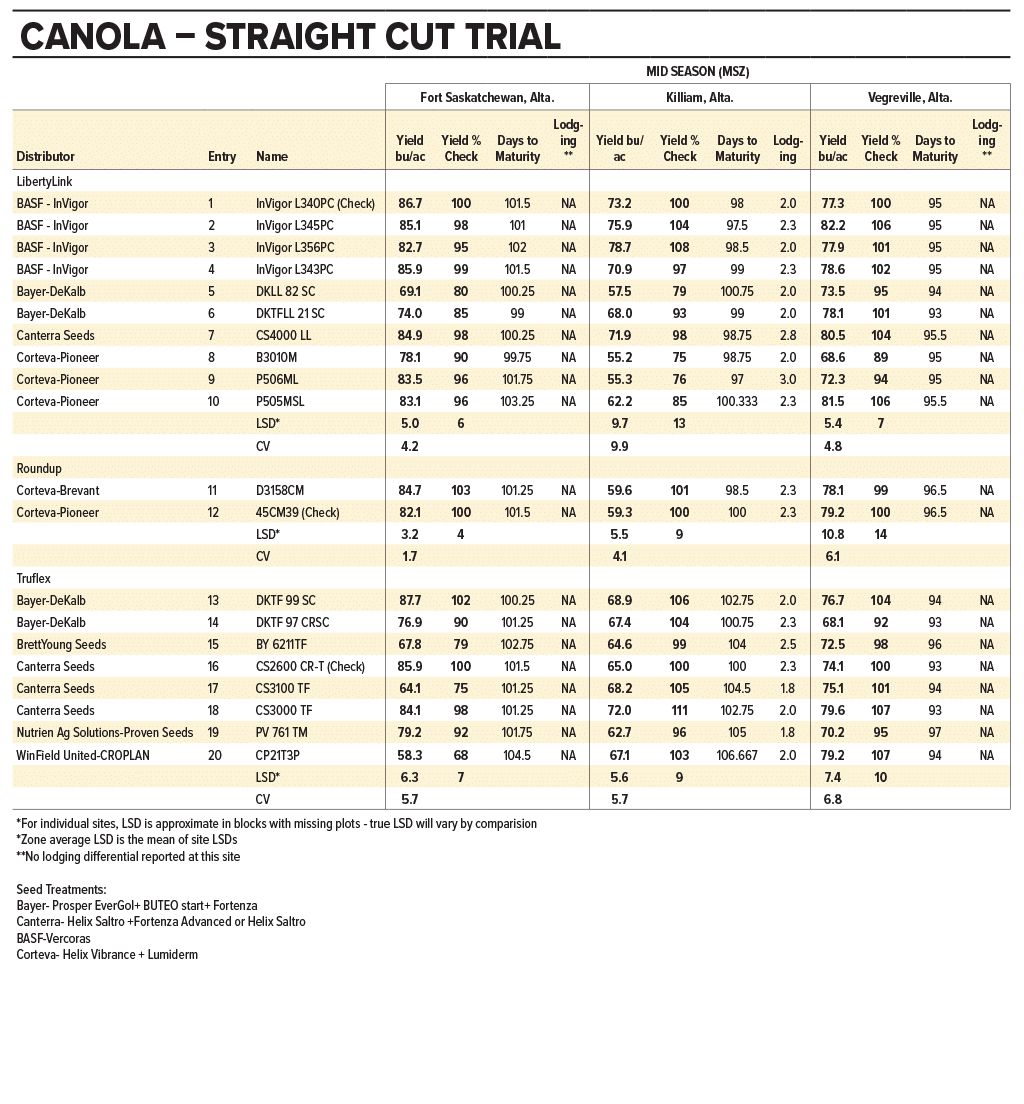
Task: Click the 58.3 yield value for CP21T3P
Action: 410,755
